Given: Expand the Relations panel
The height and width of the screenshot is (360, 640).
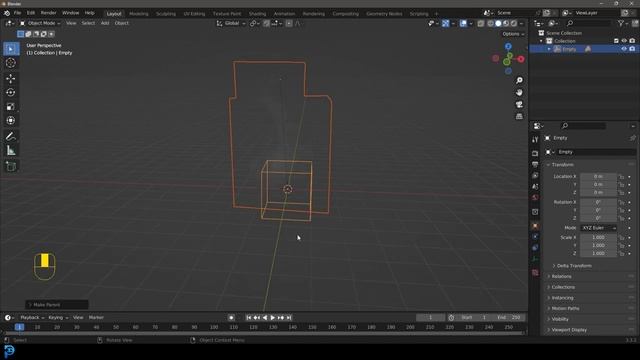Looking at the screenshot, I should pos(561,276).
